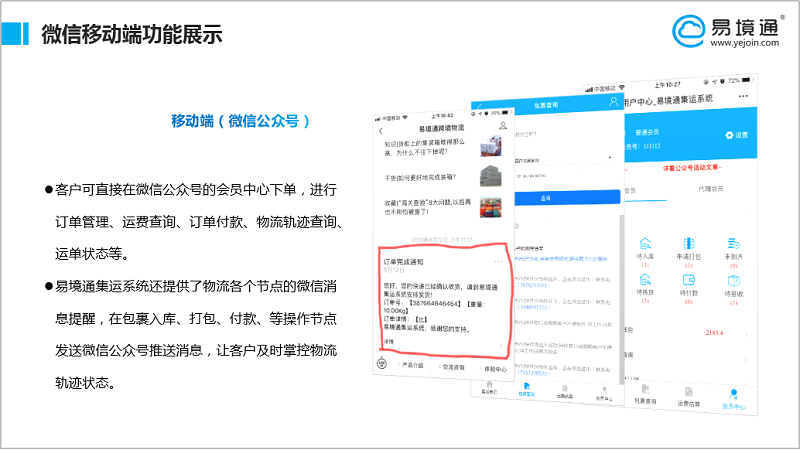Viewport: 800px width, 450px height.
Task: Go back using chat header back arrow
Action: point(381,129)
